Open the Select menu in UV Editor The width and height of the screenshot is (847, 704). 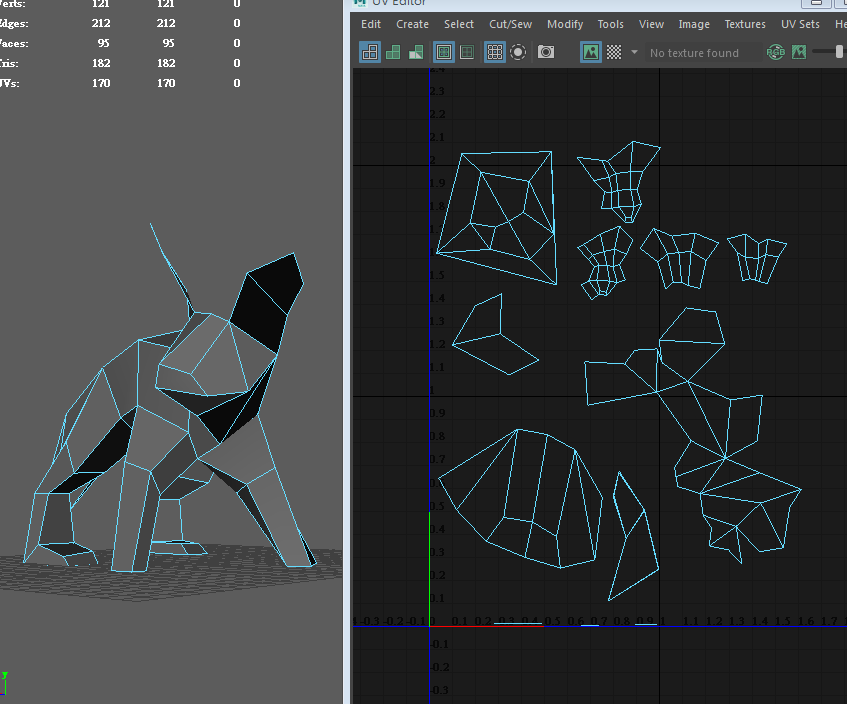[459, 24]
